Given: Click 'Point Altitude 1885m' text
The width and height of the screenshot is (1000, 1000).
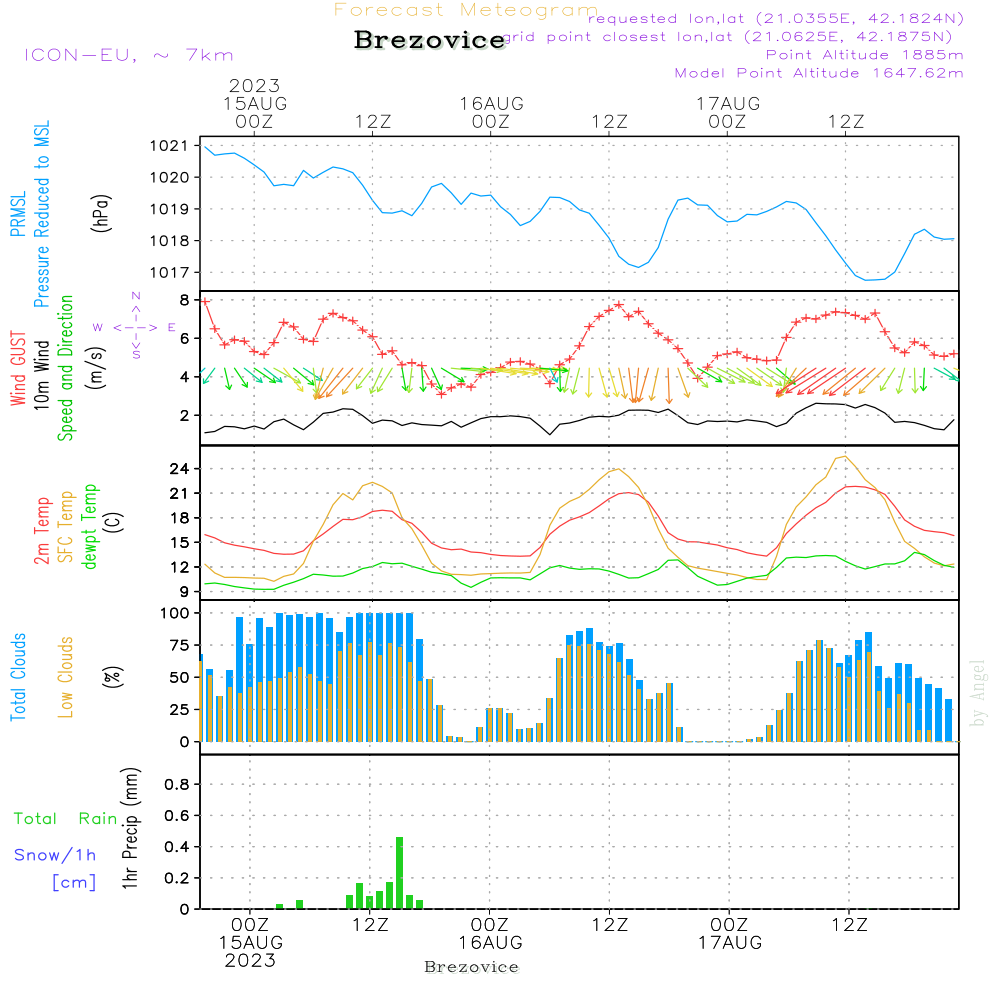Looking at the screenshot, I should (864, 55).
